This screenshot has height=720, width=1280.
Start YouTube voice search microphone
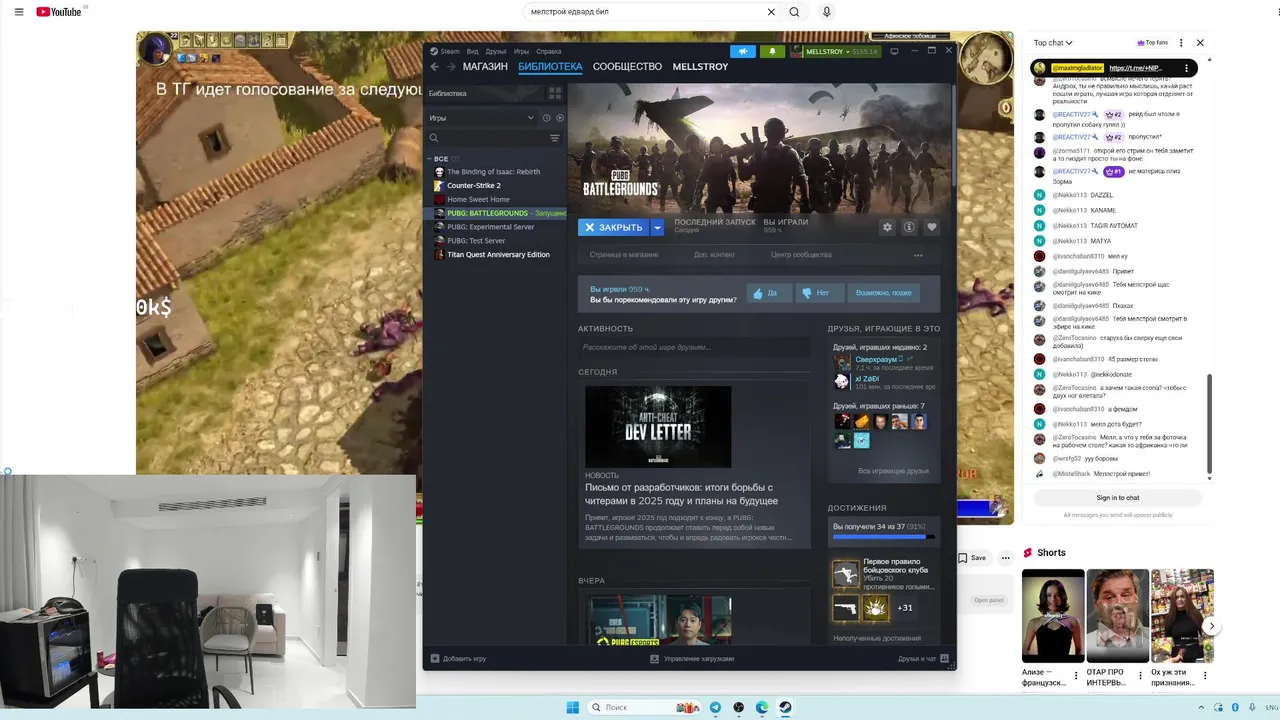tap(826, 12)
